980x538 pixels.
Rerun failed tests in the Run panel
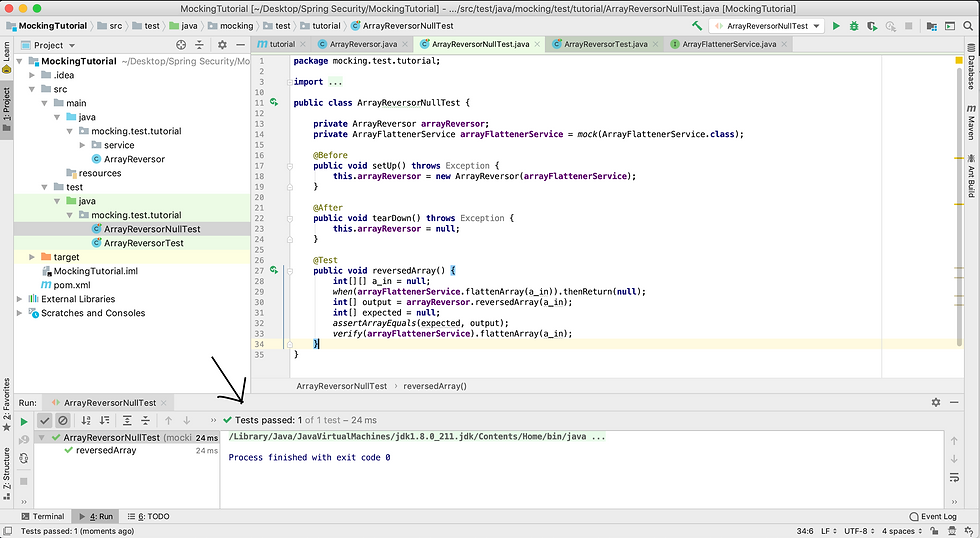point(24,440)
